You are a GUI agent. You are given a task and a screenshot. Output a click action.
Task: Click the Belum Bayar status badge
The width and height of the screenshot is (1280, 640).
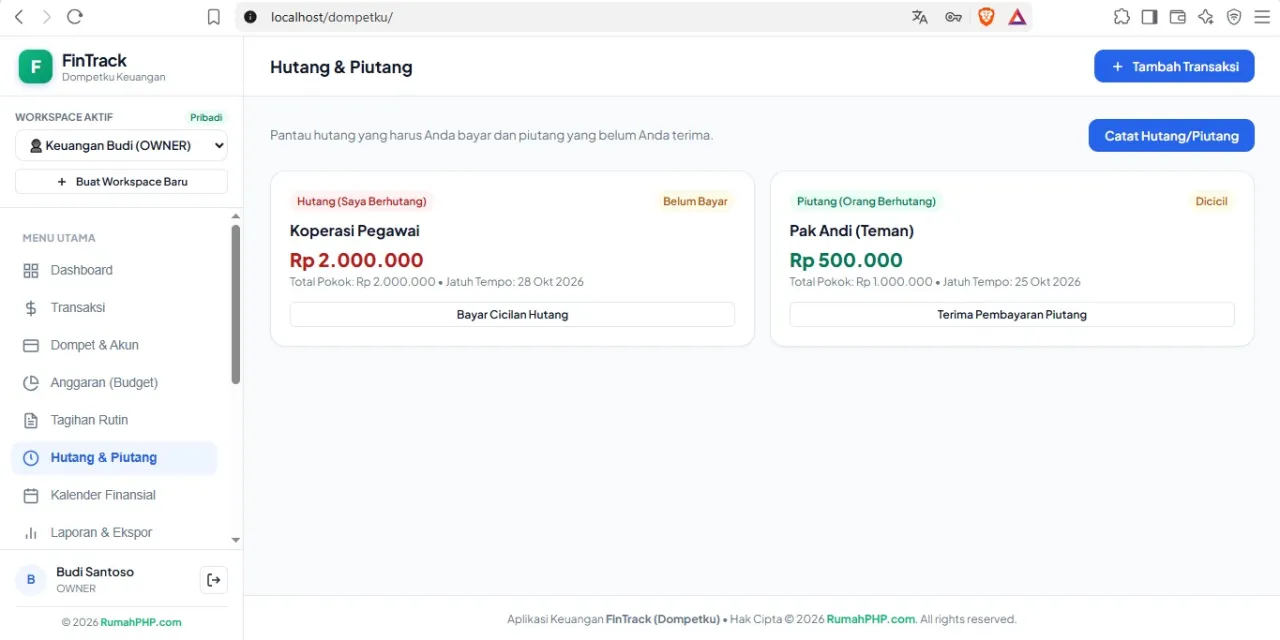click(695, 201)
